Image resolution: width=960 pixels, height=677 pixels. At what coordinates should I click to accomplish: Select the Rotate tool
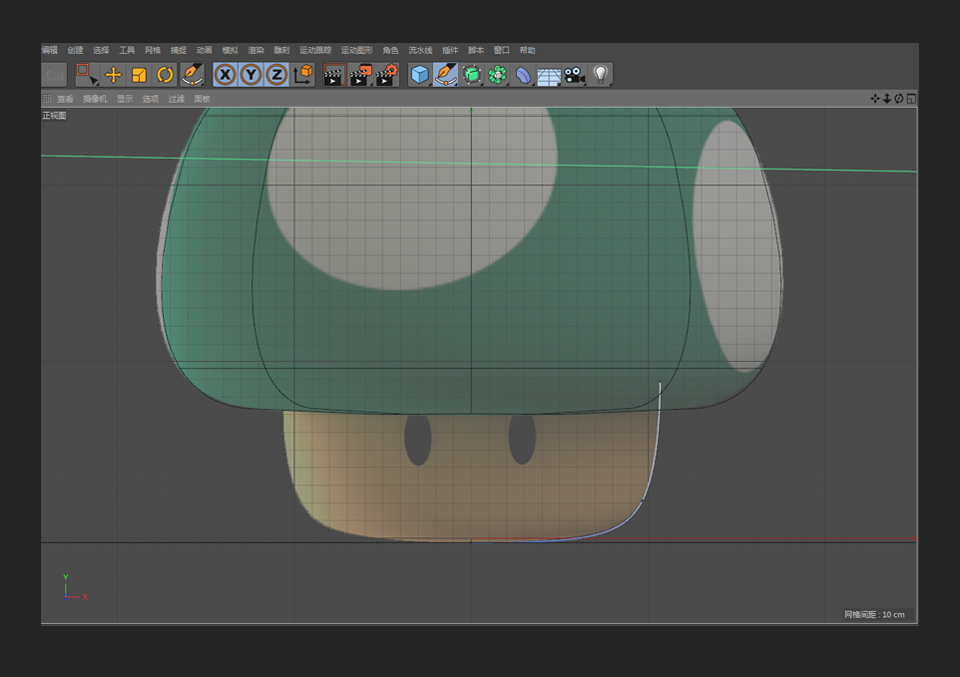pos(165,75)
